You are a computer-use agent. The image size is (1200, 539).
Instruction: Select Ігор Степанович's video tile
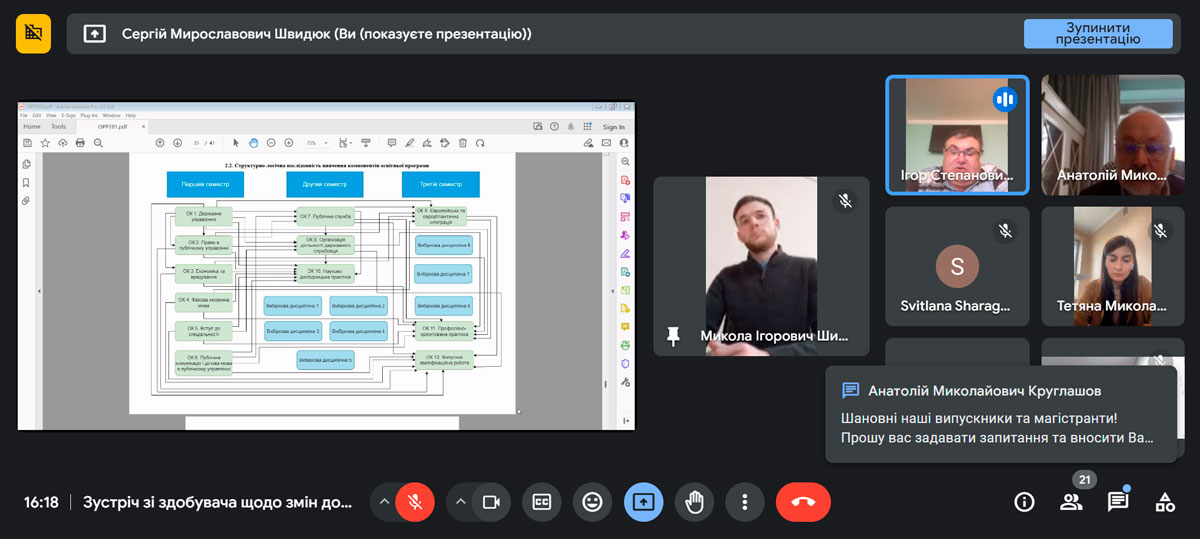[x=958, y=135]
